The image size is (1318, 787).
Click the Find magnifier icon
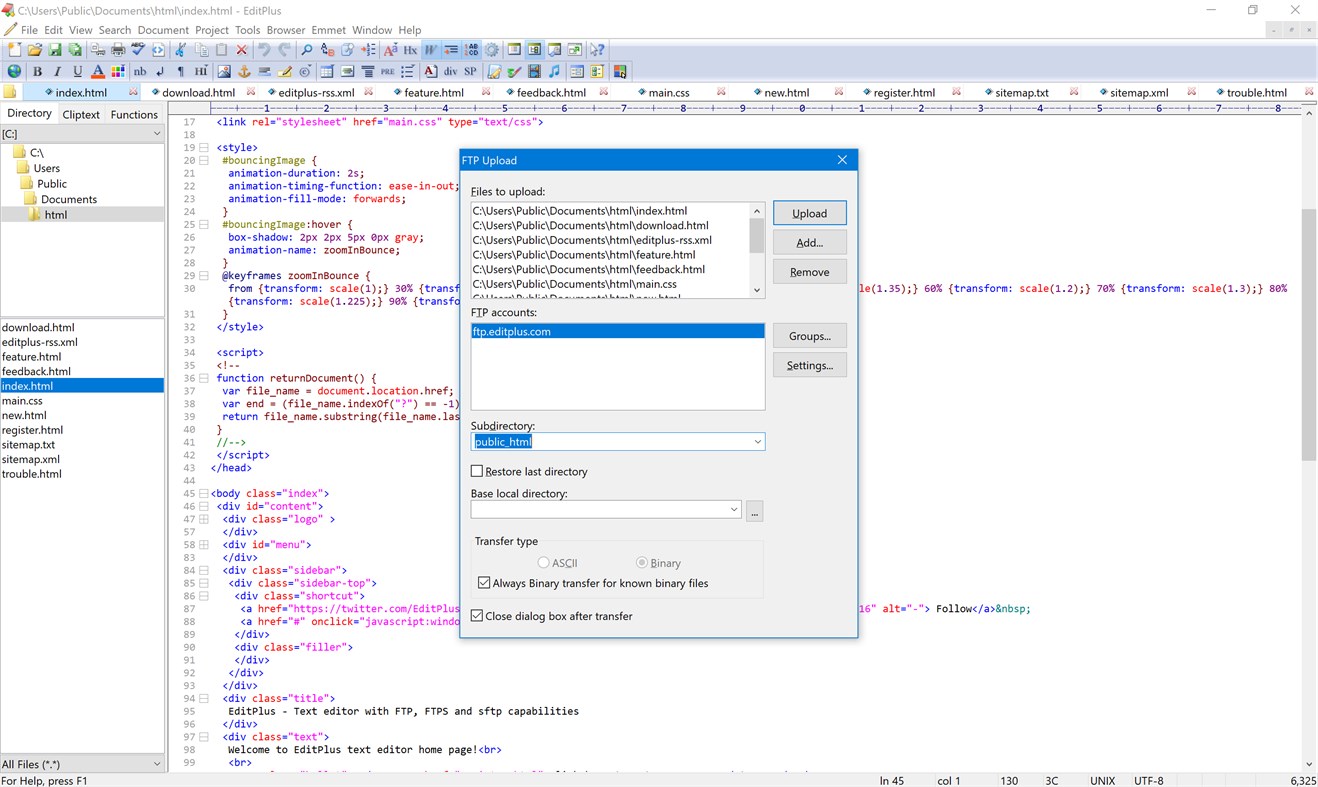coord(307,50)
